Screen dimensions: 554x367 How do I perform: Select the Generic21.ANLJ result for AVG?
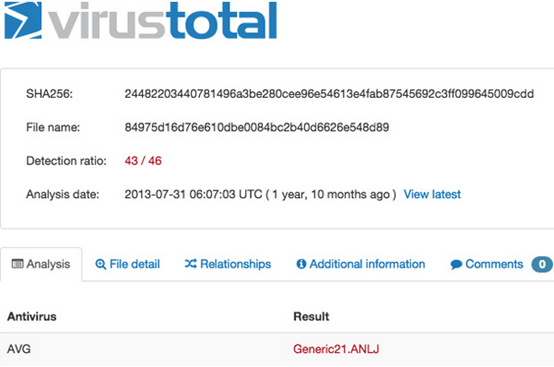[336, 349]
